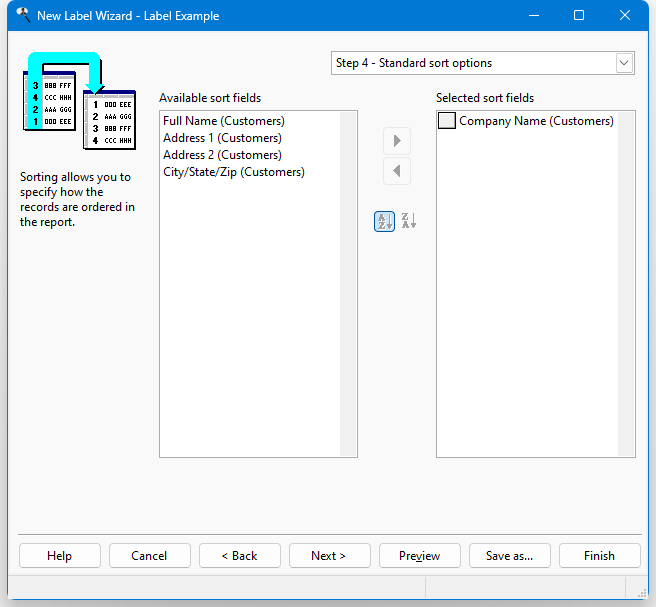Click the sorting illustration image

(x=79, y=101)
